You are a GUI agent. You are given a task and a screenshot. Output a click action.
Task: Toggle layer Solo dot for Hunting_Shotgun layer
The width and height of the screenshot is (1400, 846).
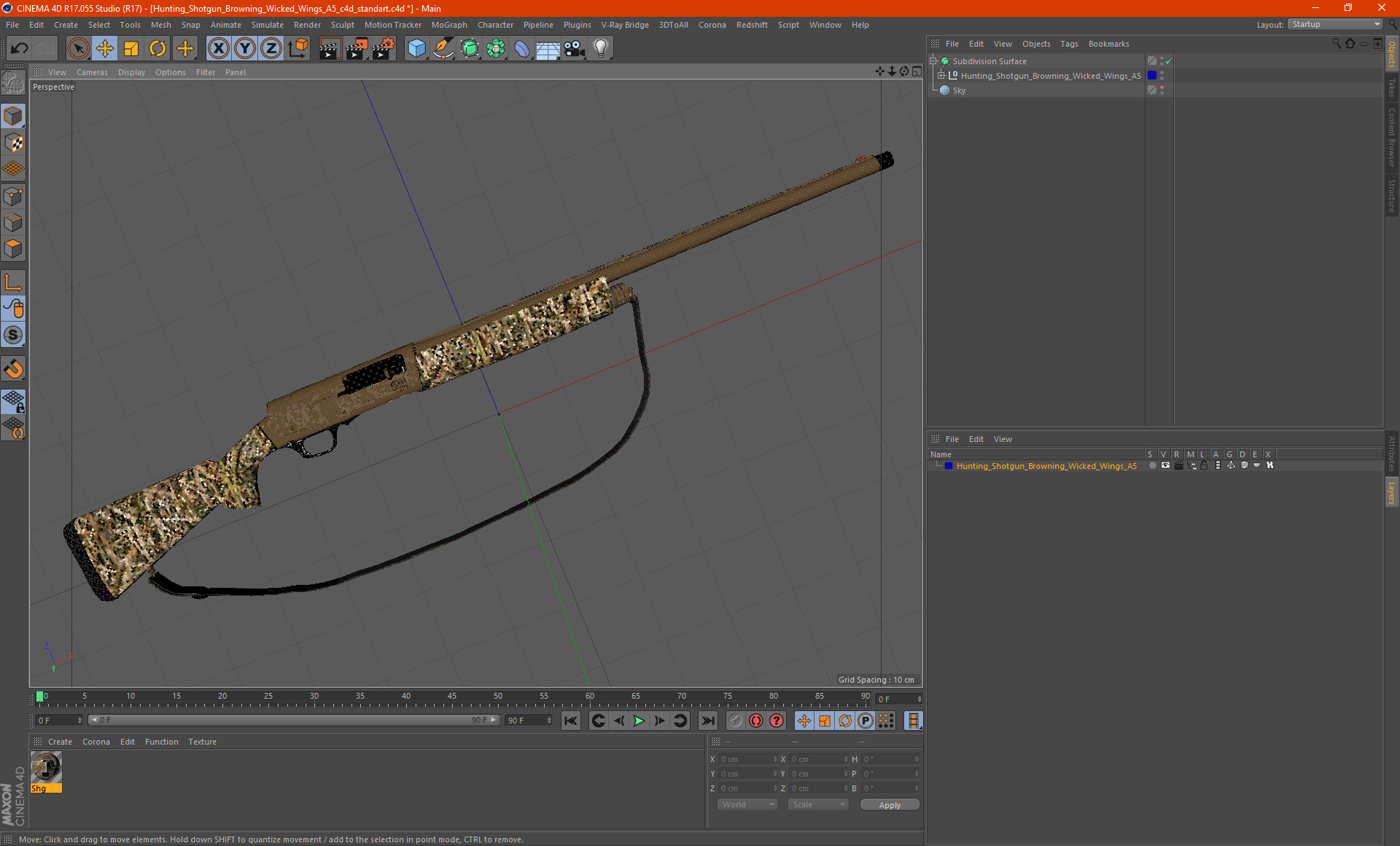(1152, 465)
